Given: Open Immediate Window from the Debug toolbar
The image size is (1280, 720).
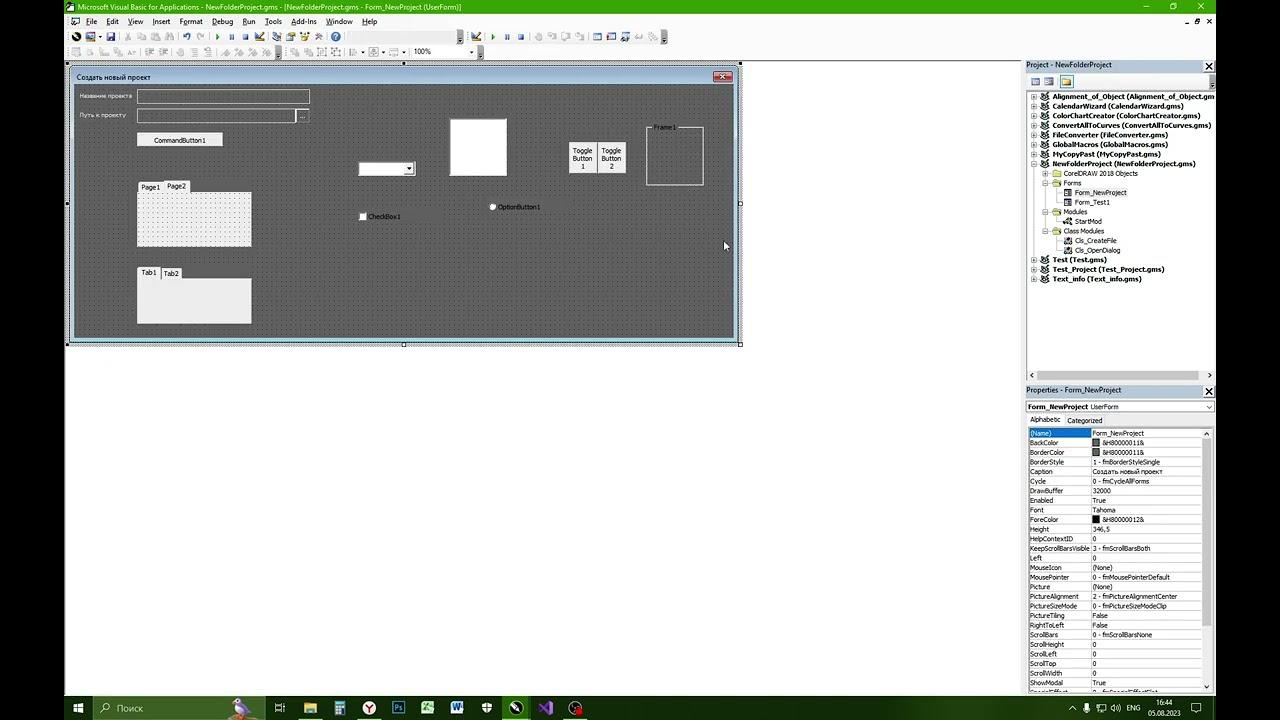Looking at the screenshot, I should coord(611,37).
